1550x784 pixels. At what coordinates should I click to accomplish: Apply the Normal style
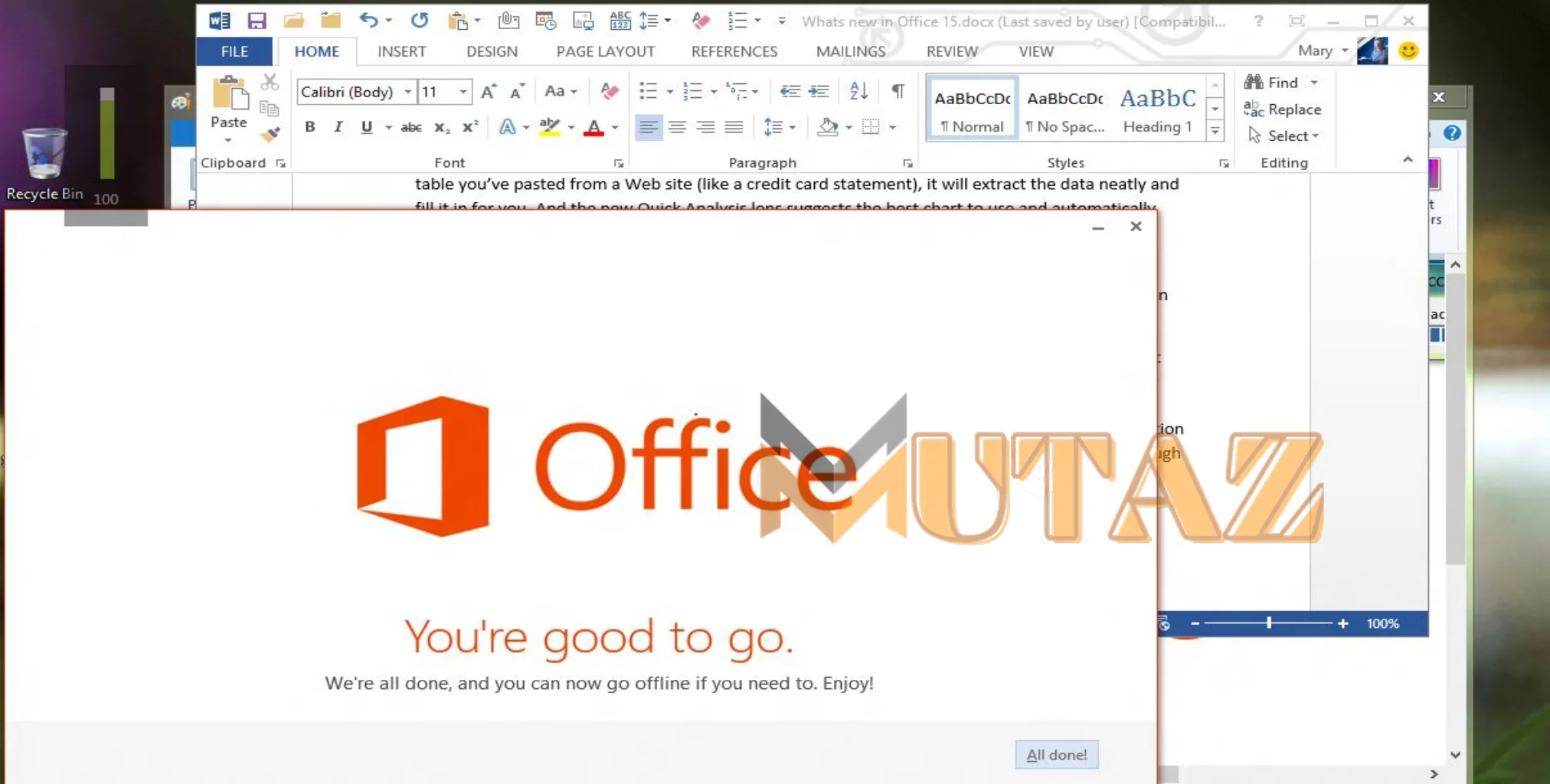973,108
